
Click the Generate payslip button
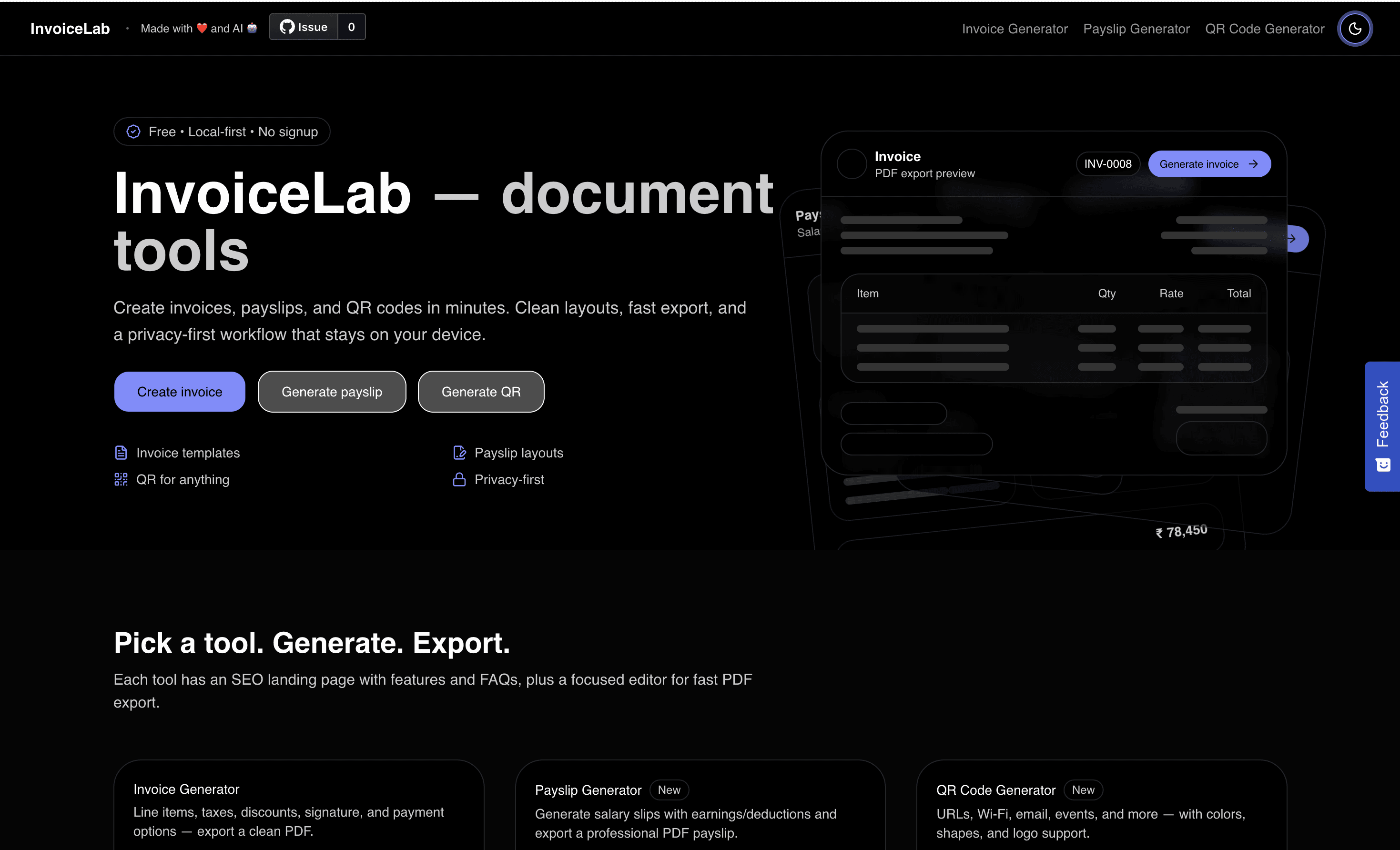pos(332,392)
